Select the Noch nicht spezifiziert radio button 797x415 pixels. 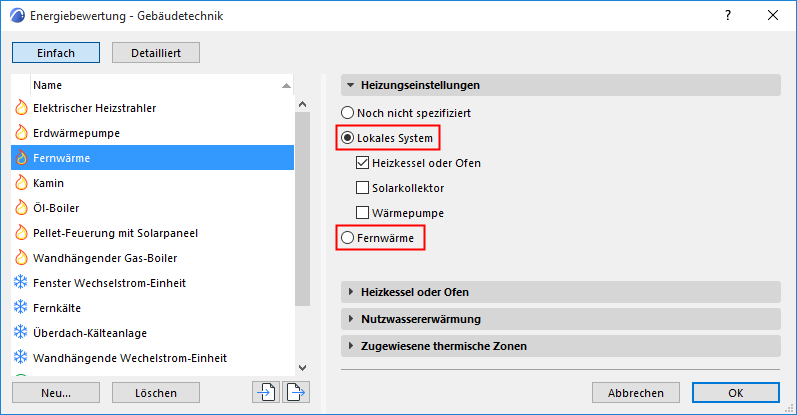tap(348, 113)
